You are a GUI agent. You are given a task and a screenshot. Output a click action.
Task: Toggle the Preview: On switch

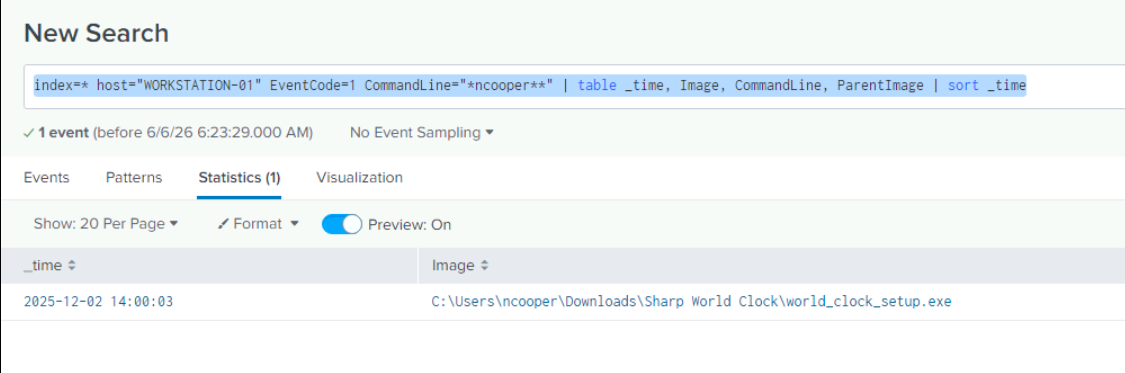tap(342, 225)
